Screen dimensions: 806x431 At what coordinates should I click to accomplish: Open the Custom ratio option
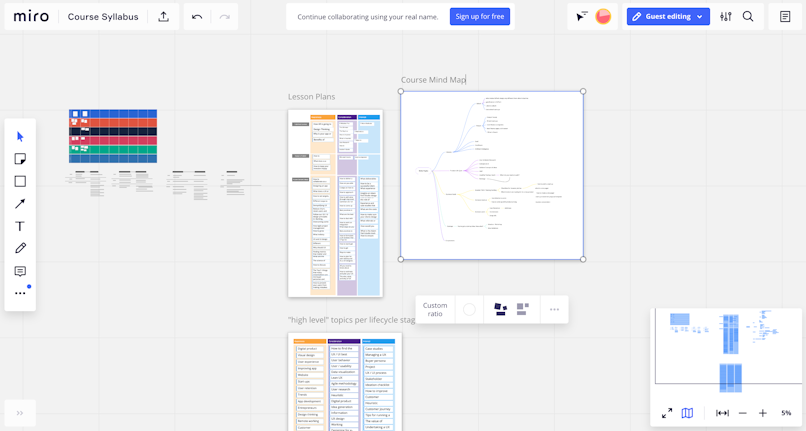435,310
